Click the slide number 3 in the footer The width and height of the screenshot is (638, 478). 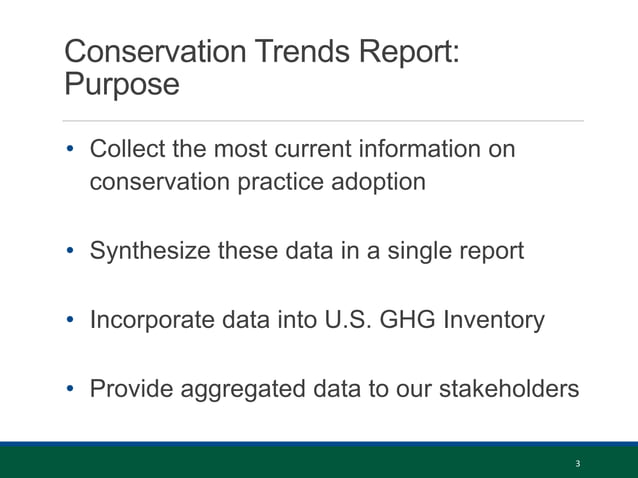[578, 464]
